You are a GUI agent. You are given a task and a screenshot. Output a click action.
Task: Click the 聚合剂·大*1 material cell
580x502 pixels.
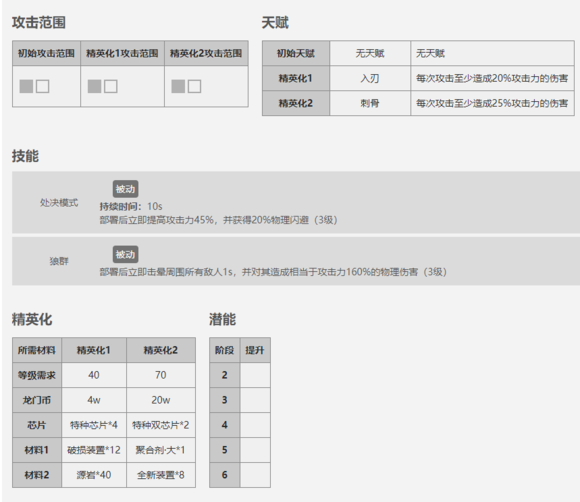[x=161, y=450]
